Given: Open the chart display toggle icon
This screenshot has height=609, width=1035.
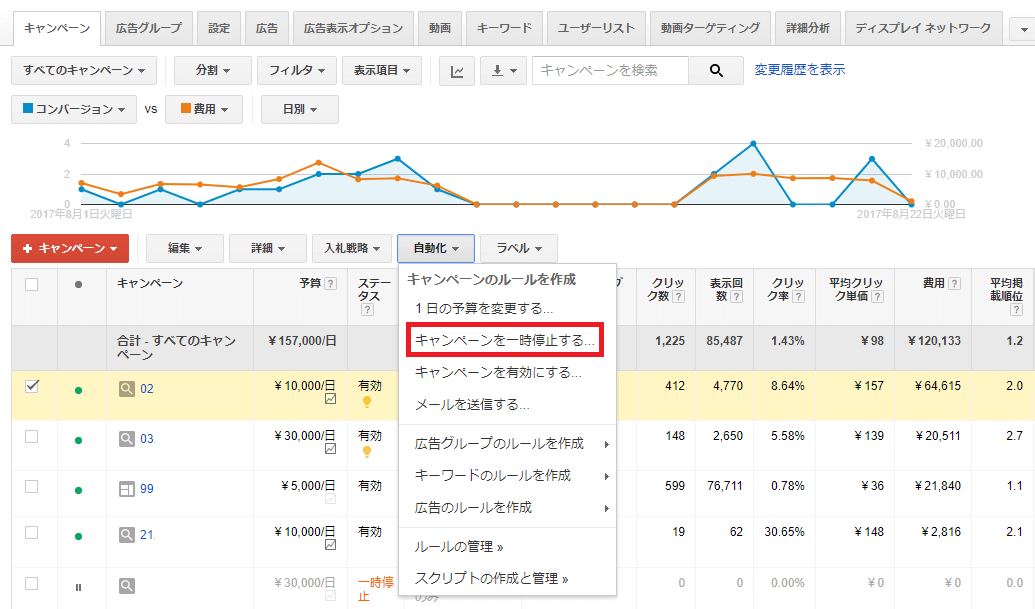Looking at the screenshot, I should [457, 71].
